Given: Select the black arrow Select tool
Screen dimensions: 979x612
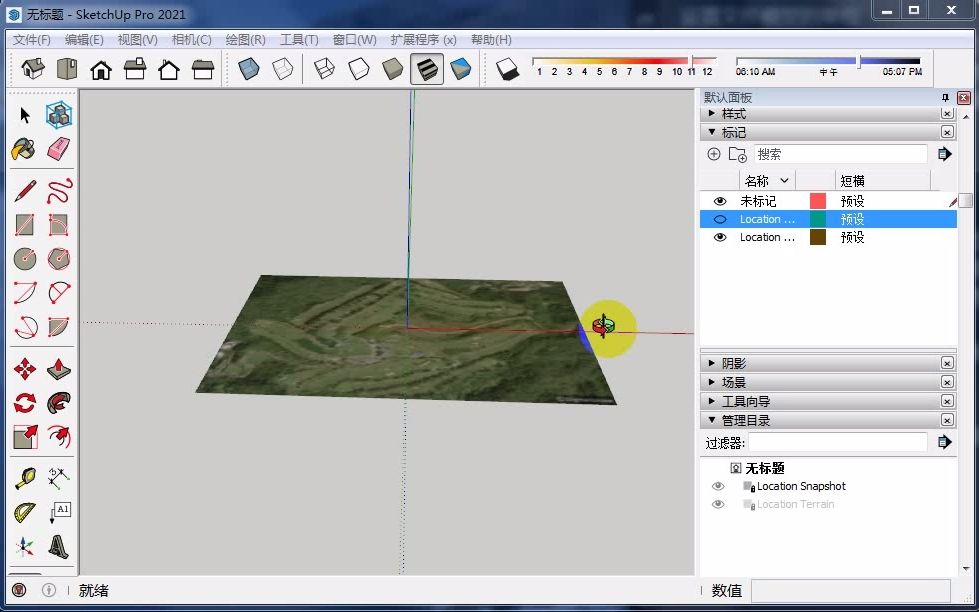Looking at the screenshot, I should pos(24,113).
